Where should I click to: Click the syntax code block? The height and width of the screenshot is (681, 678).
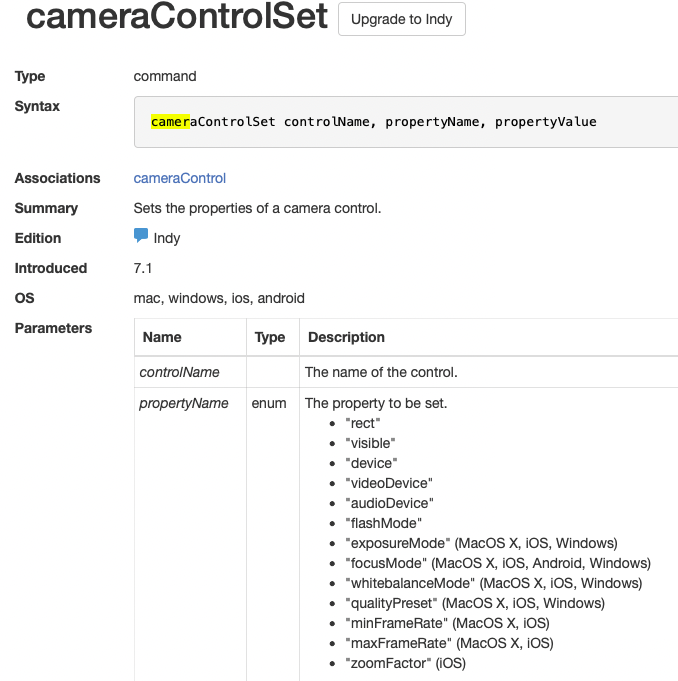tap(405, 122)
